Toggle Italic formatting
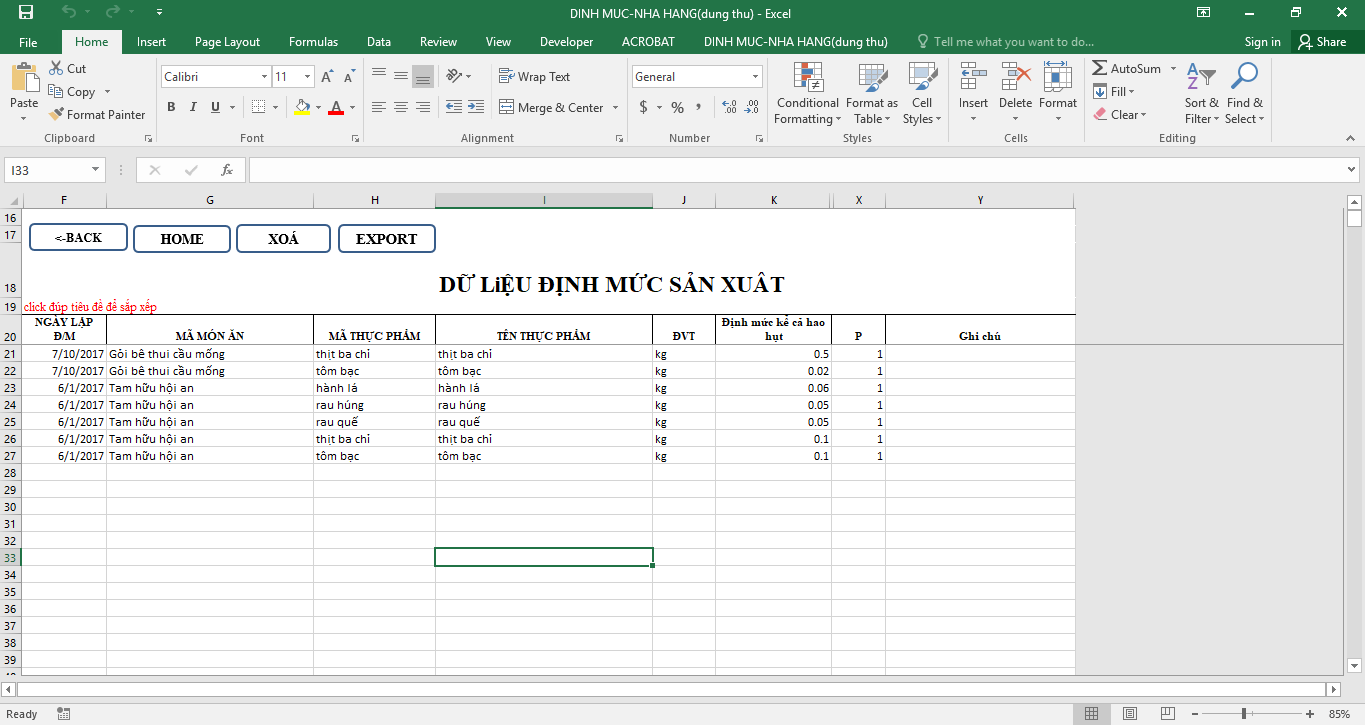 tap(193, 108)
